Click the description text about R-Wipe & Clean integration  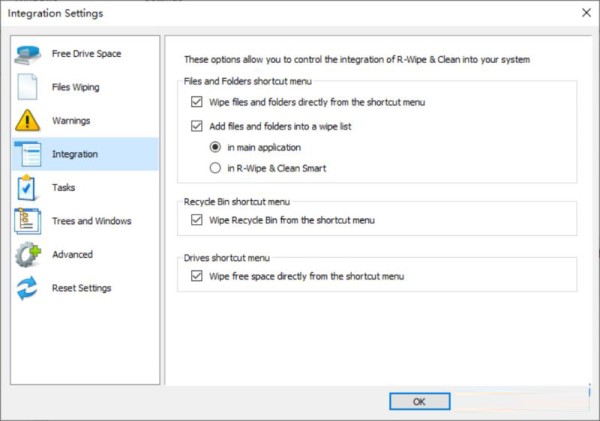357,60
